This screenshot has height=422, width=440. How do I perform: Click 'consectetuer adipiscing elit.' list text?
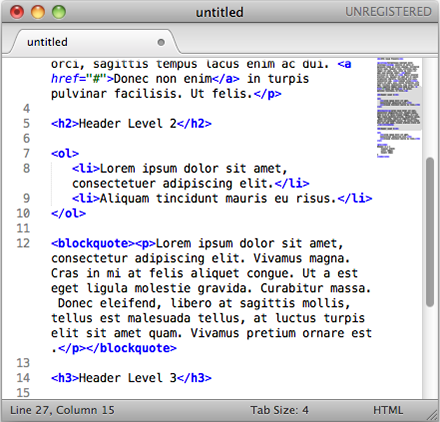point(173,184)
